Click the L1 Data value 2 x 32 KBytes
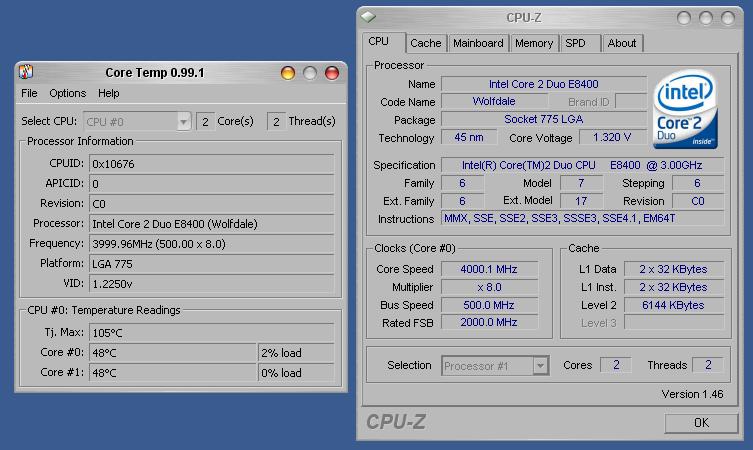Screen dimensions: 753x450 (673, 269)
